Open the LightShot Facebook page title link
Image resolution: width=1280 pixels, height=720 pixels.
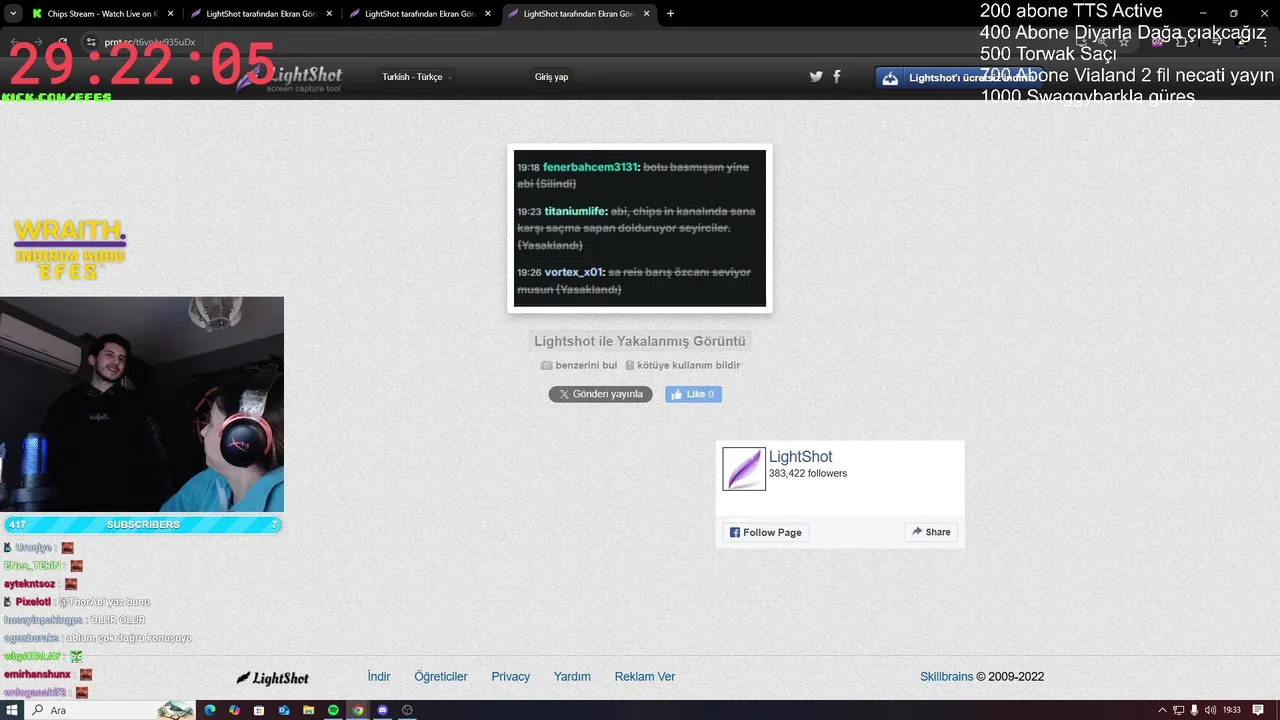tap(800, 457)
